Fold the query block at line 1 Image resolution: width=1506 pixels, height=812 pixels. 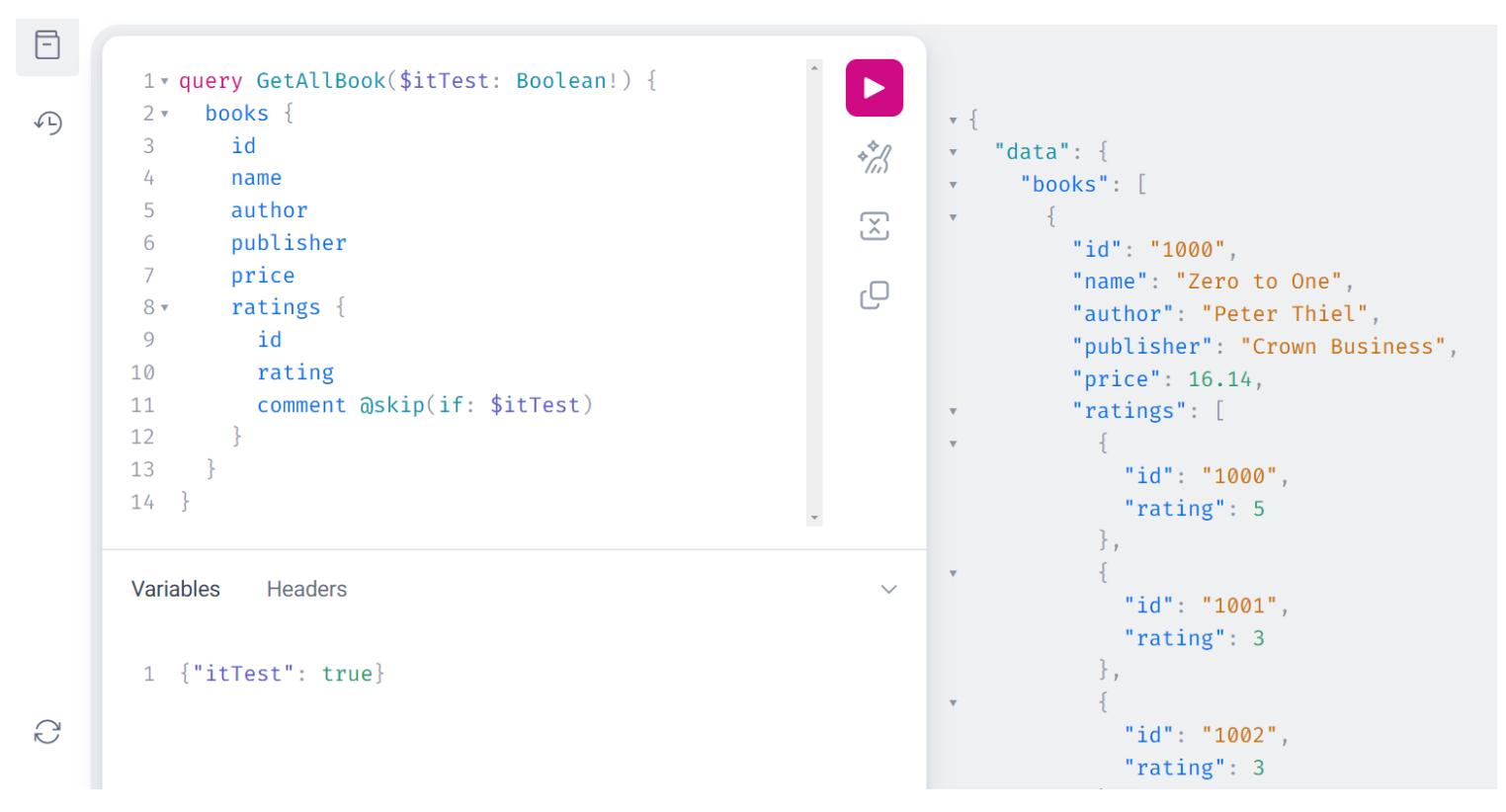165,81
